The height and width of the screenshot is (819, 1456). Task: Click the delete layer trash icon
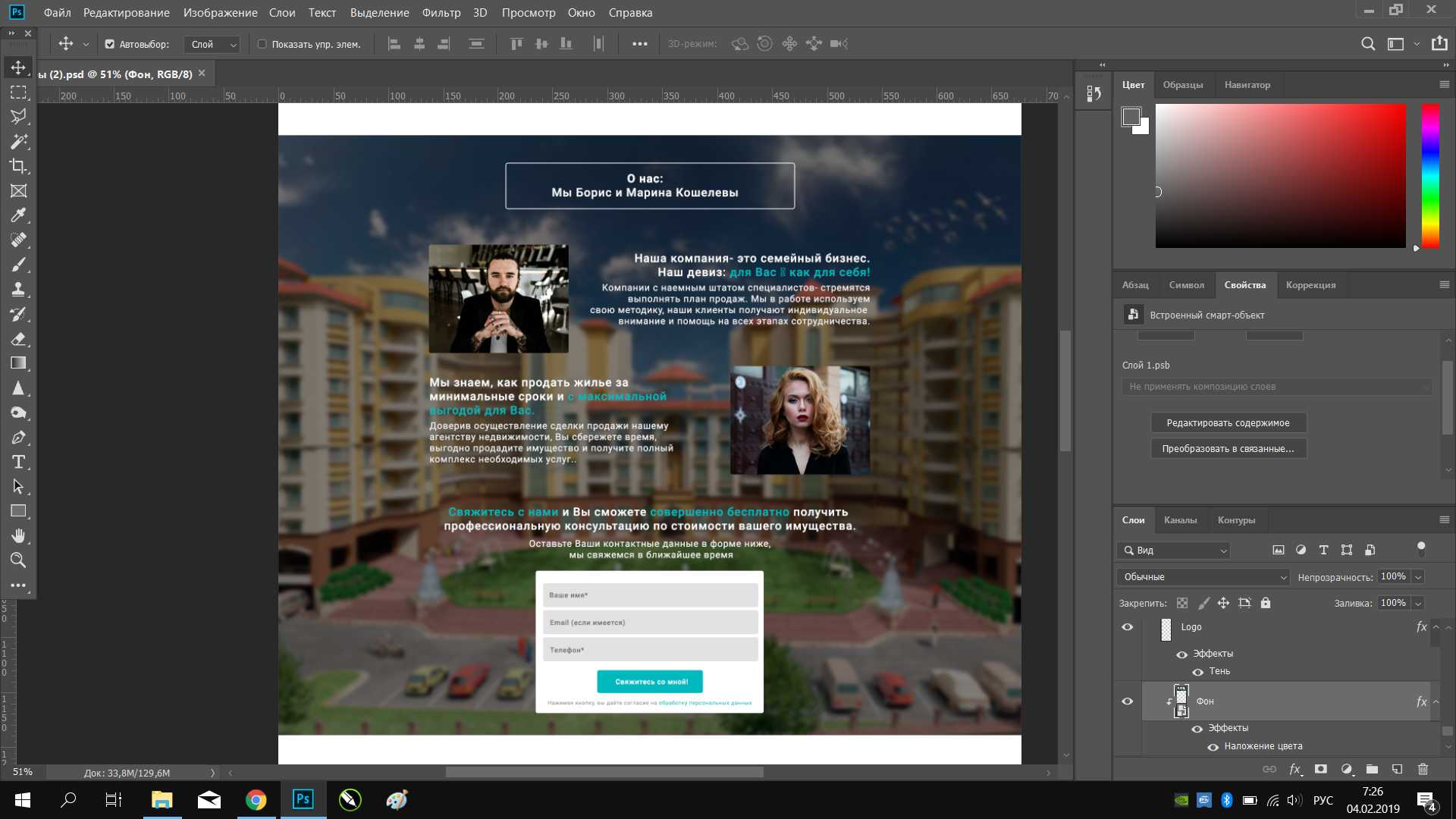(x=1423, y=769)
